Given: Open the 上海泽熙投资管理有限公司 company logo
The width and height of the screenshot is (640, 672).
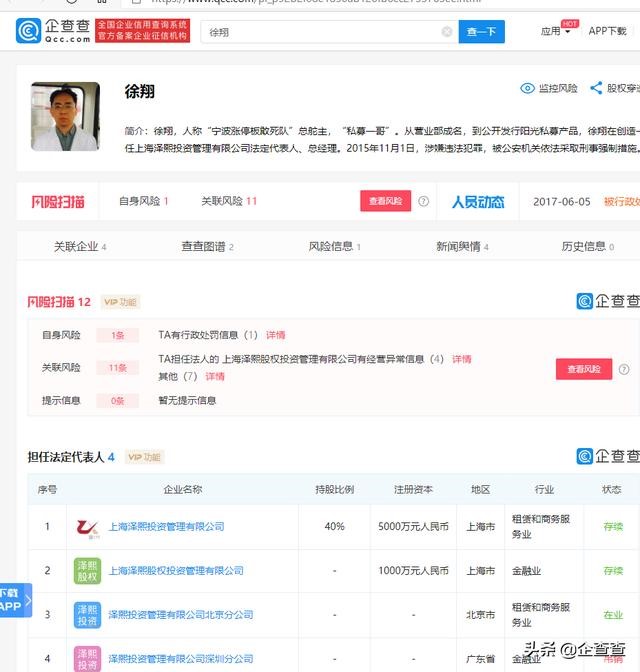Looking at the screenshot, I should [87, 526].
